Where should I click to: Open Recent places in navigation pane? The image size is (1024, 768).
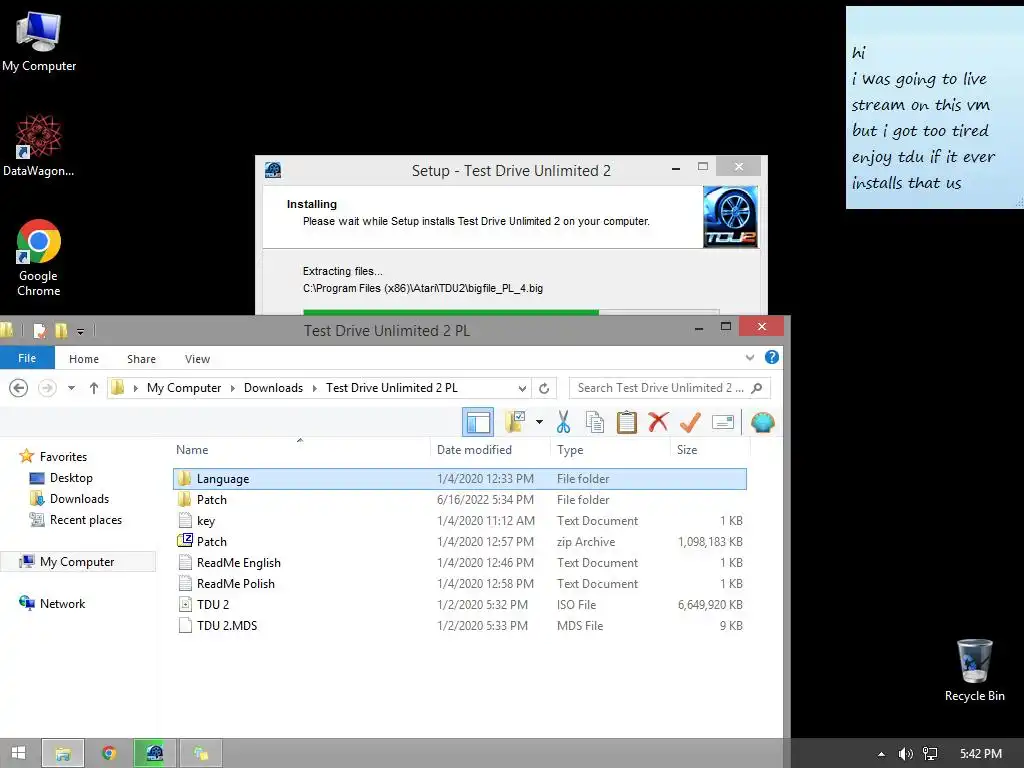pos(76,520)
